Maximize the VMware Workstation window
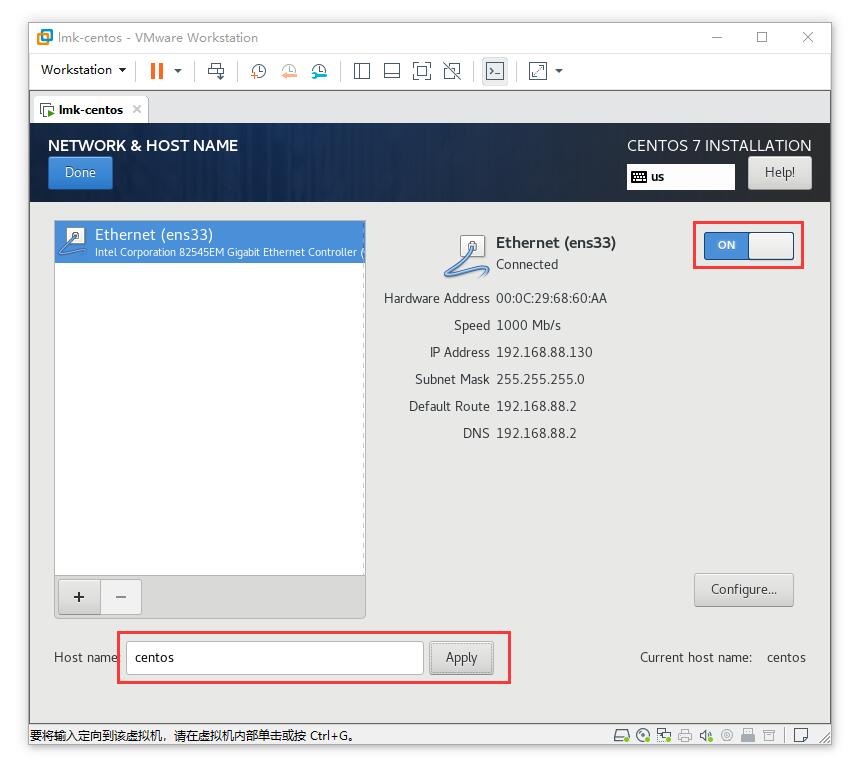The width and height of the screenshot is (860, 777). [x=762, y=37]
